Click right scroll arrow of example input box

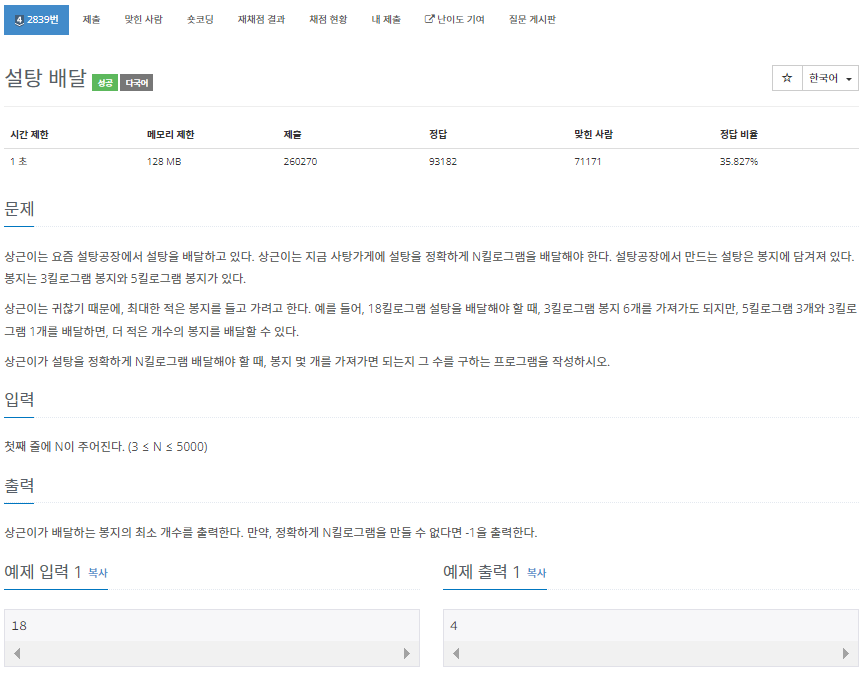click(x=407, y=654)
